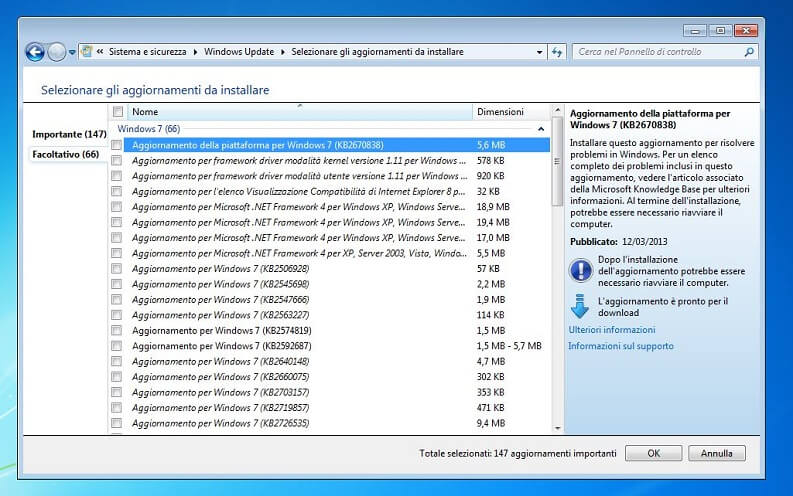
Task: Click the '1,5 MB - 5,7 MB' size cell
Action: [509, 346]
